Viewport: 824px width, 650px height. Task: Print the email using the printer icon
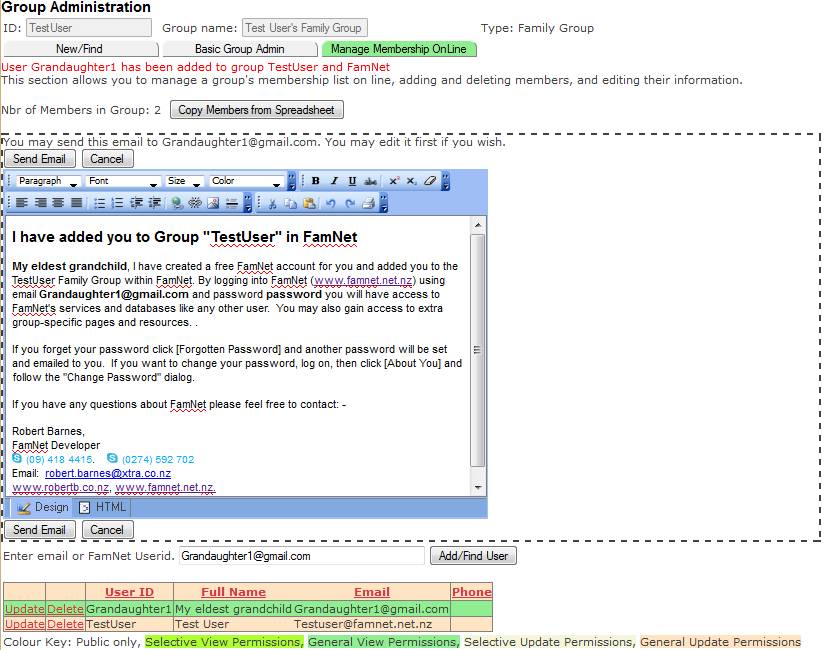click(x=368, y=203)
